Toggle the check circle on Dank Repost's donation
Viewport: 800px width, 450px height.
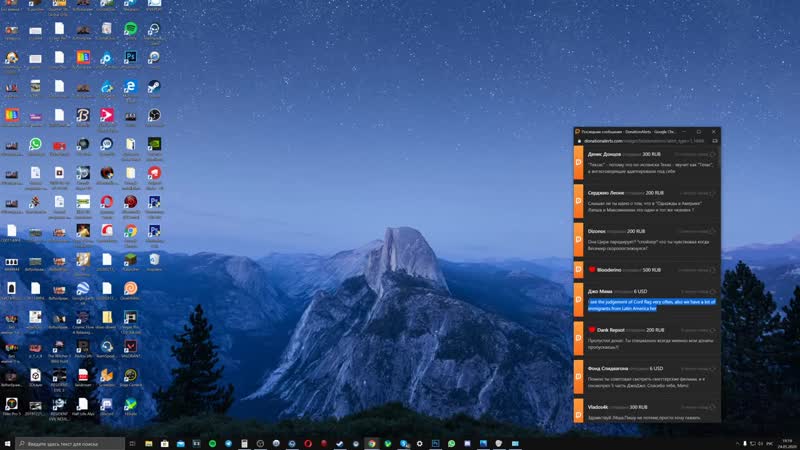point(713,330)
